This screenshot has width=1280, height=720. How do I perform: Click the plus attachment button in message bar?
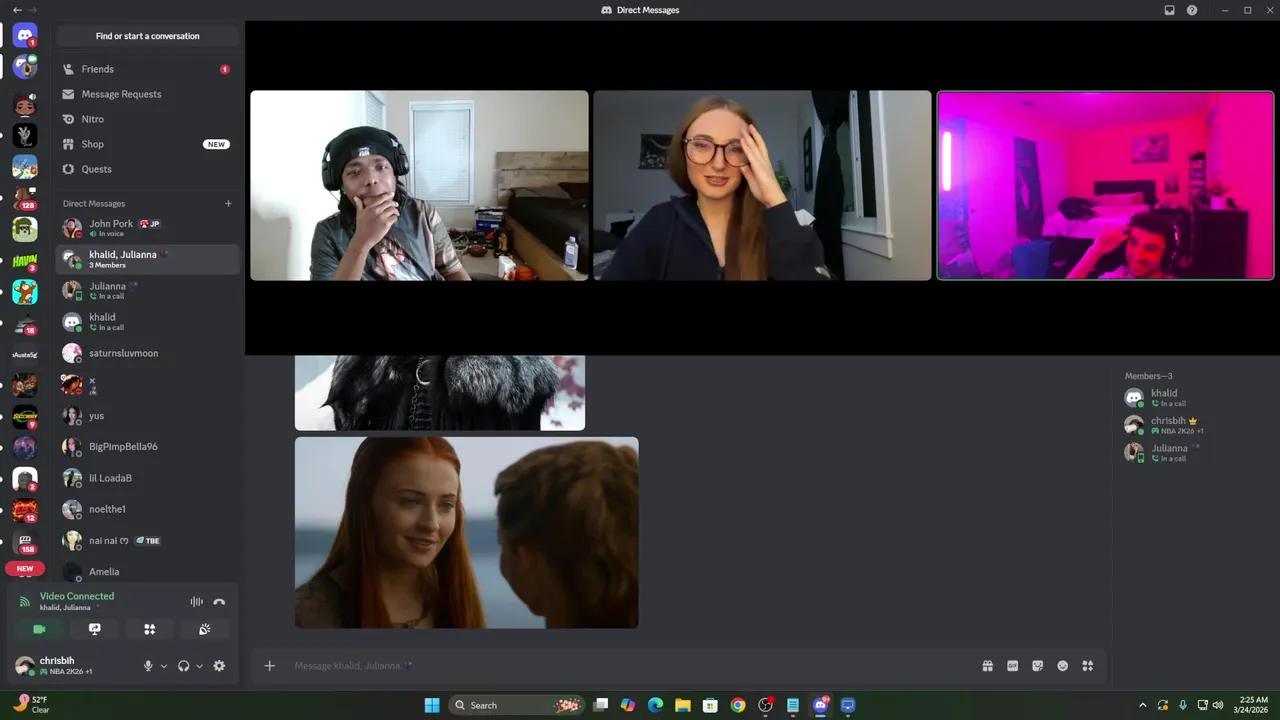tap(269, 666)
